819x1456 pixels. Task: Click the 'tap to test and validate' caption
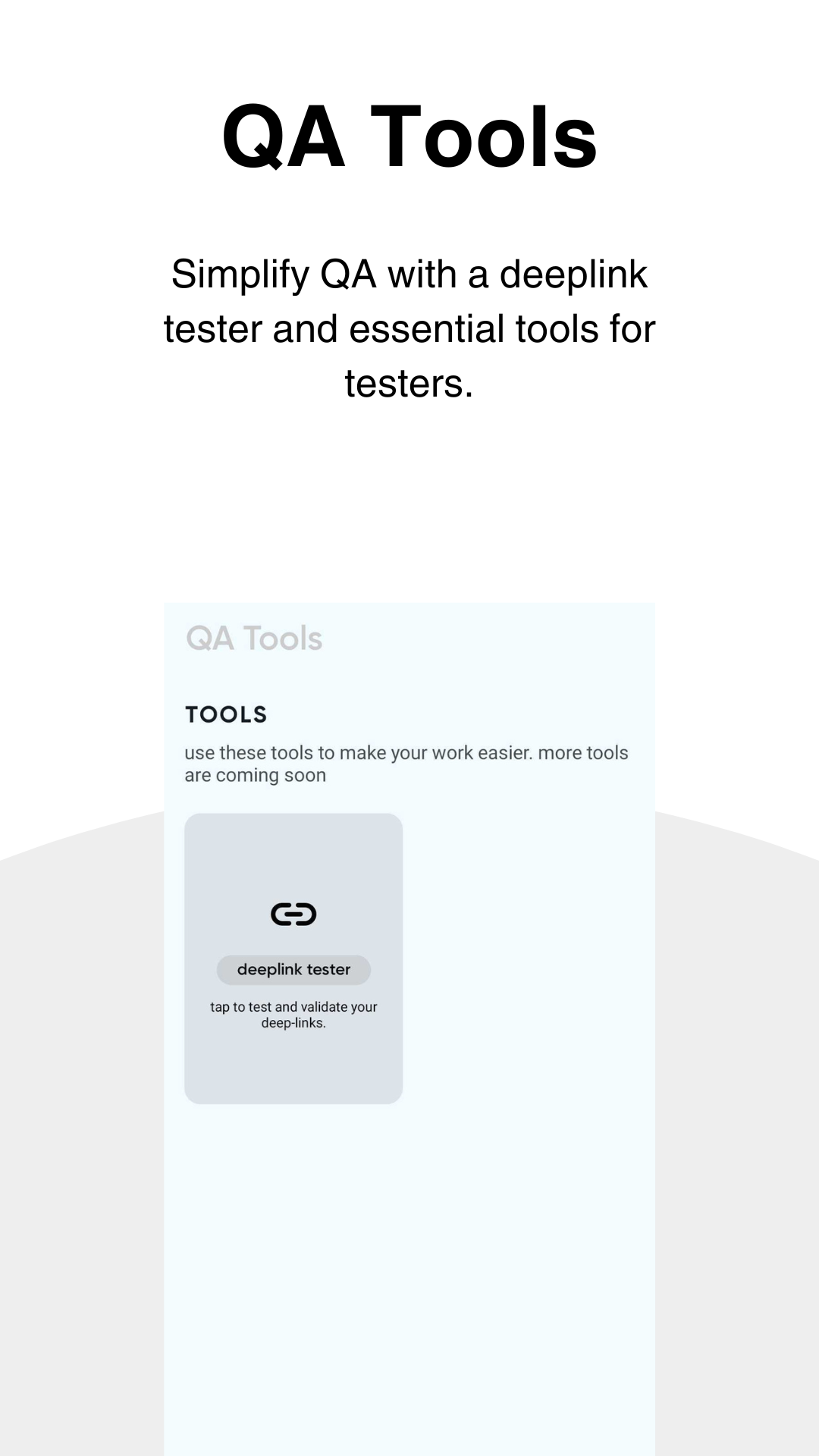click(x=293, y=1007)
